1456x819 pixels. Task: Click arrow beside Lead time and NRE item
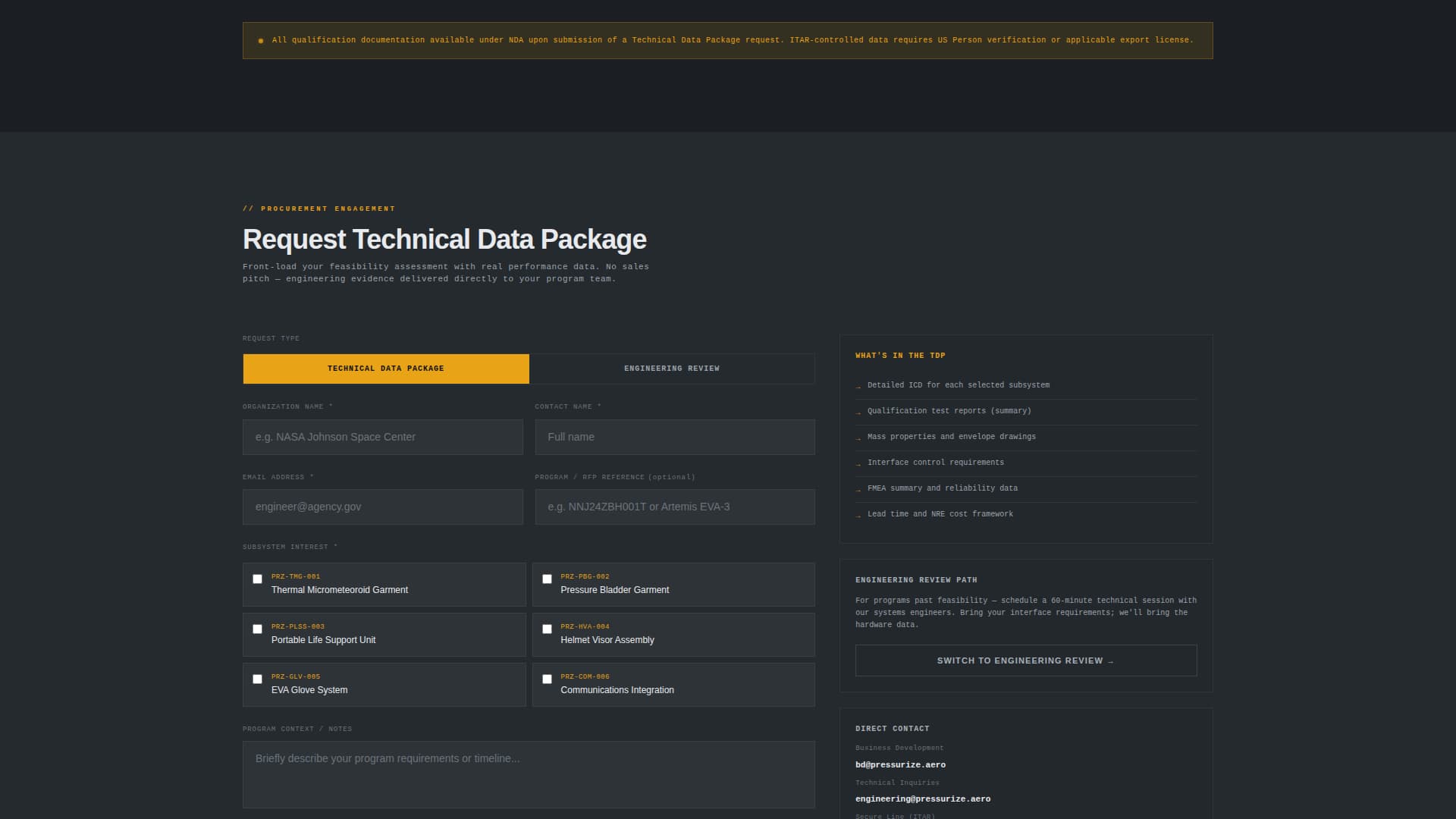[x=858, y=516]
